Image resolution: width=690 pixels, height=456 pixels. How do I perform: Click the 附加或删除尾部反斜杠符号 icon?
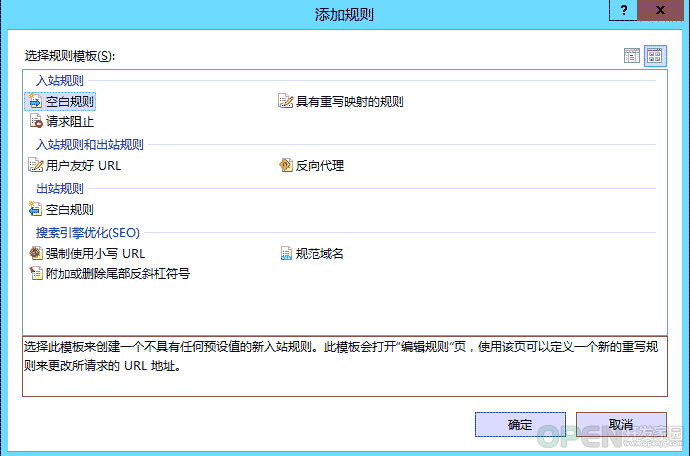36,273
